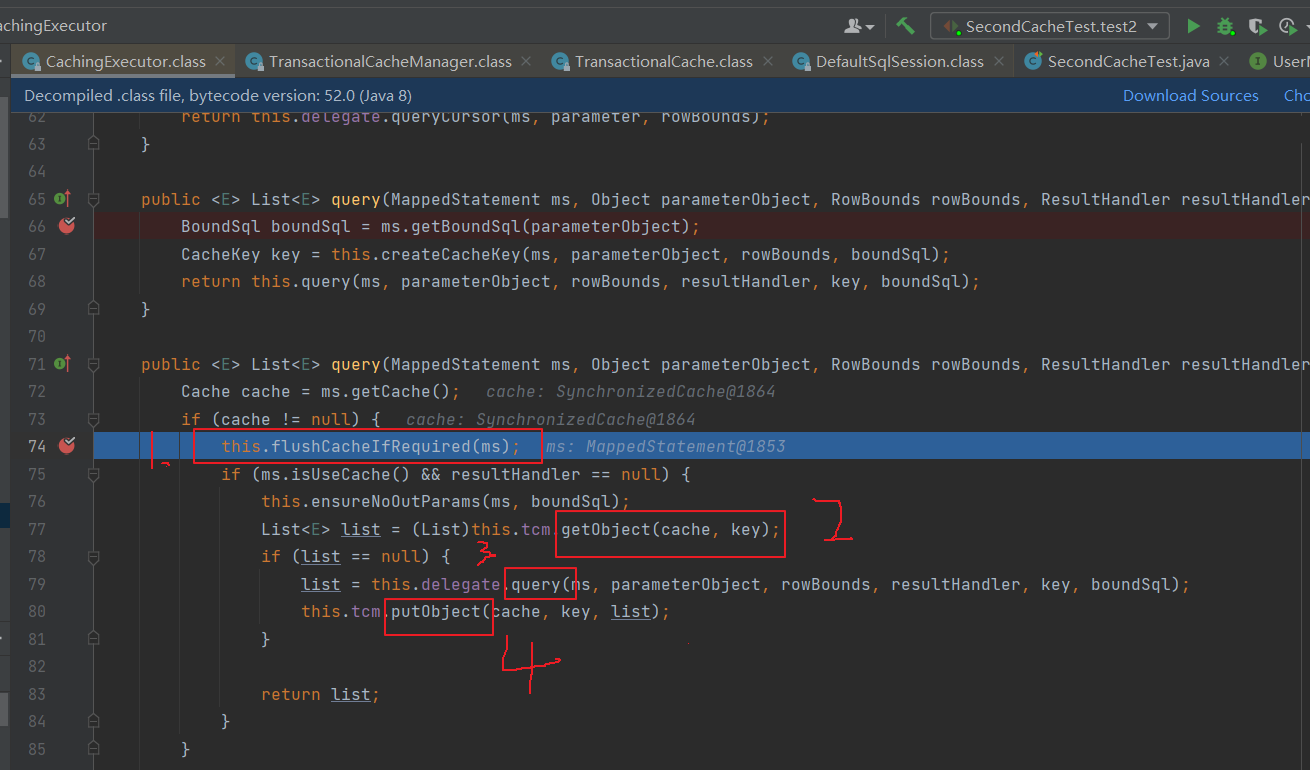Switch to the TransactionalCache.class tab
Screen dimensions: 1310x770
pyautogui.click(x=663, y=61)
